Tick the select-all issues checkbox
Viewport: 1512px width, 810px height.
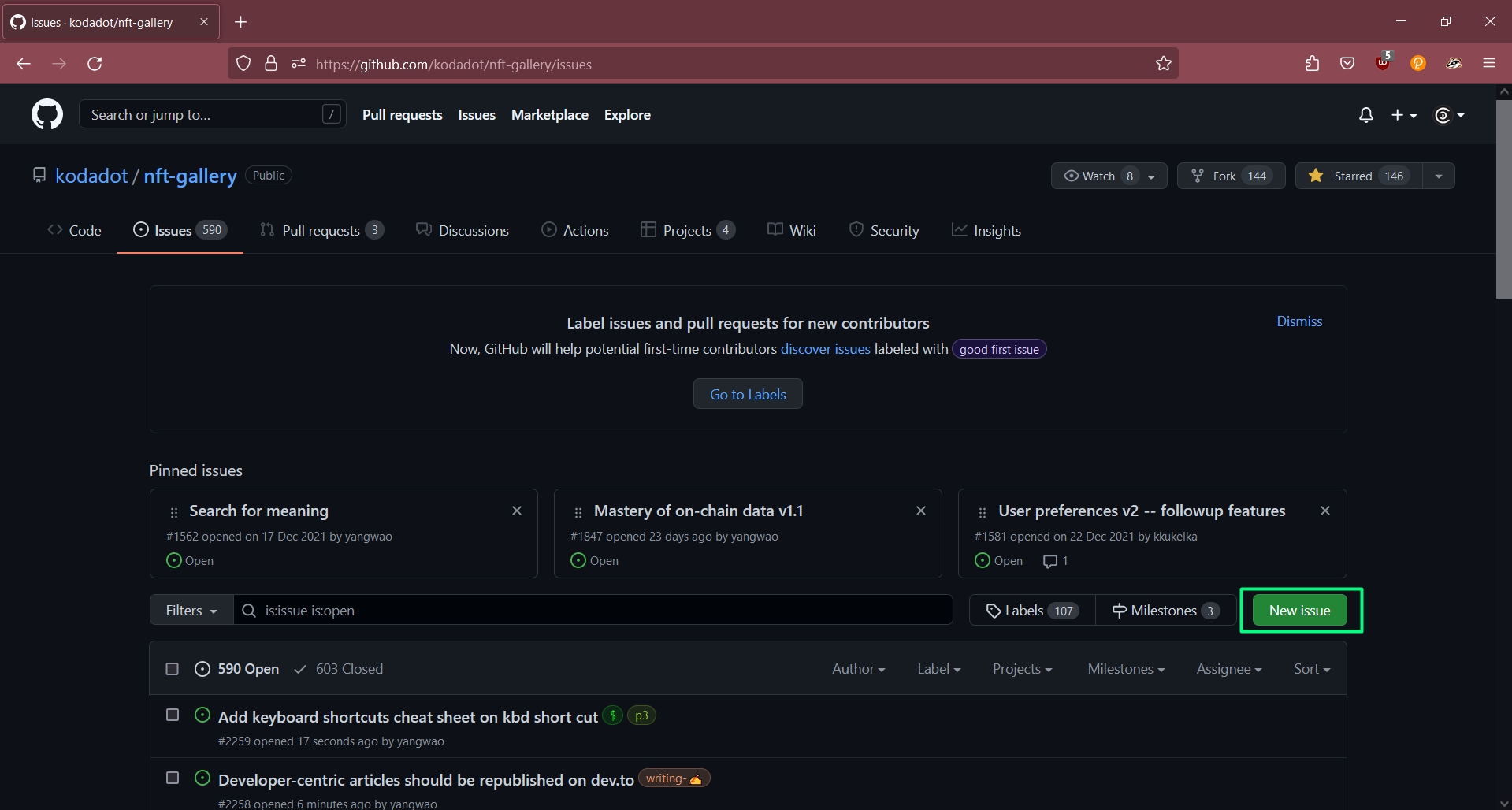[x=172, y=669]
